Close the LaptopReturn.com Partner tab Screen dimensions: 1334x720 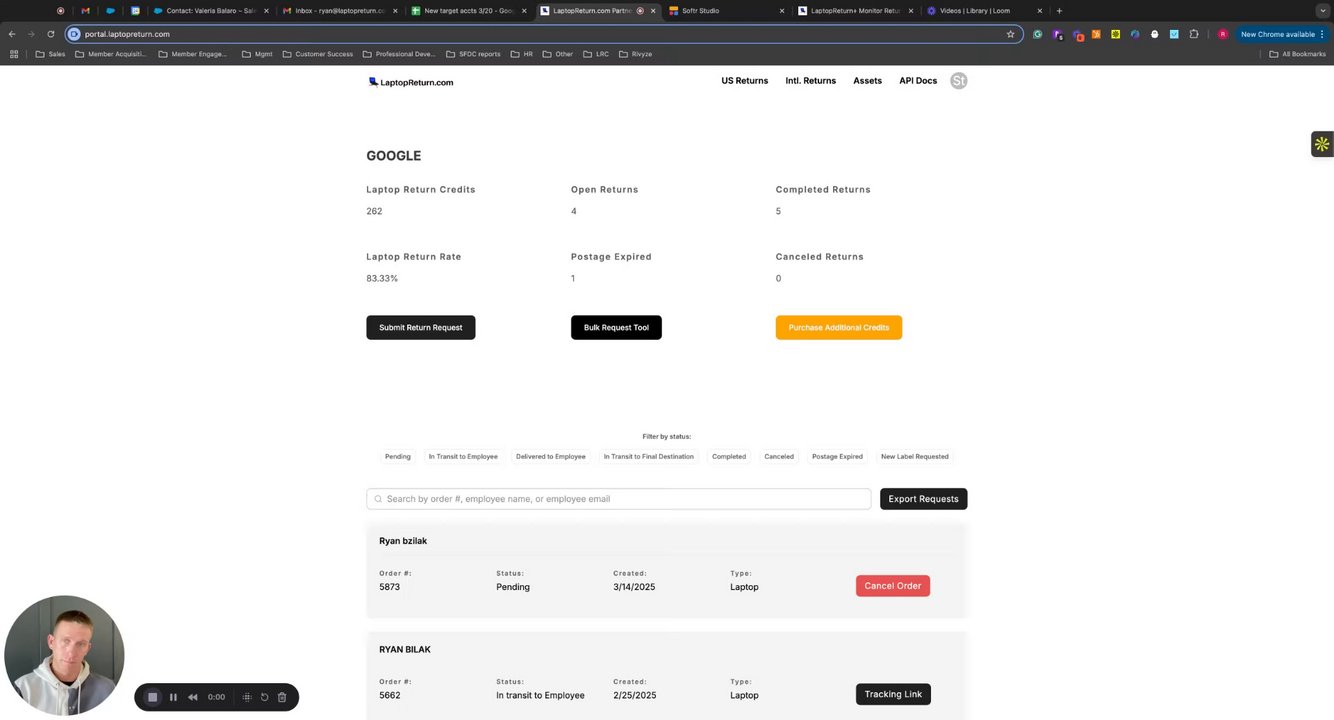click(653, 11)
